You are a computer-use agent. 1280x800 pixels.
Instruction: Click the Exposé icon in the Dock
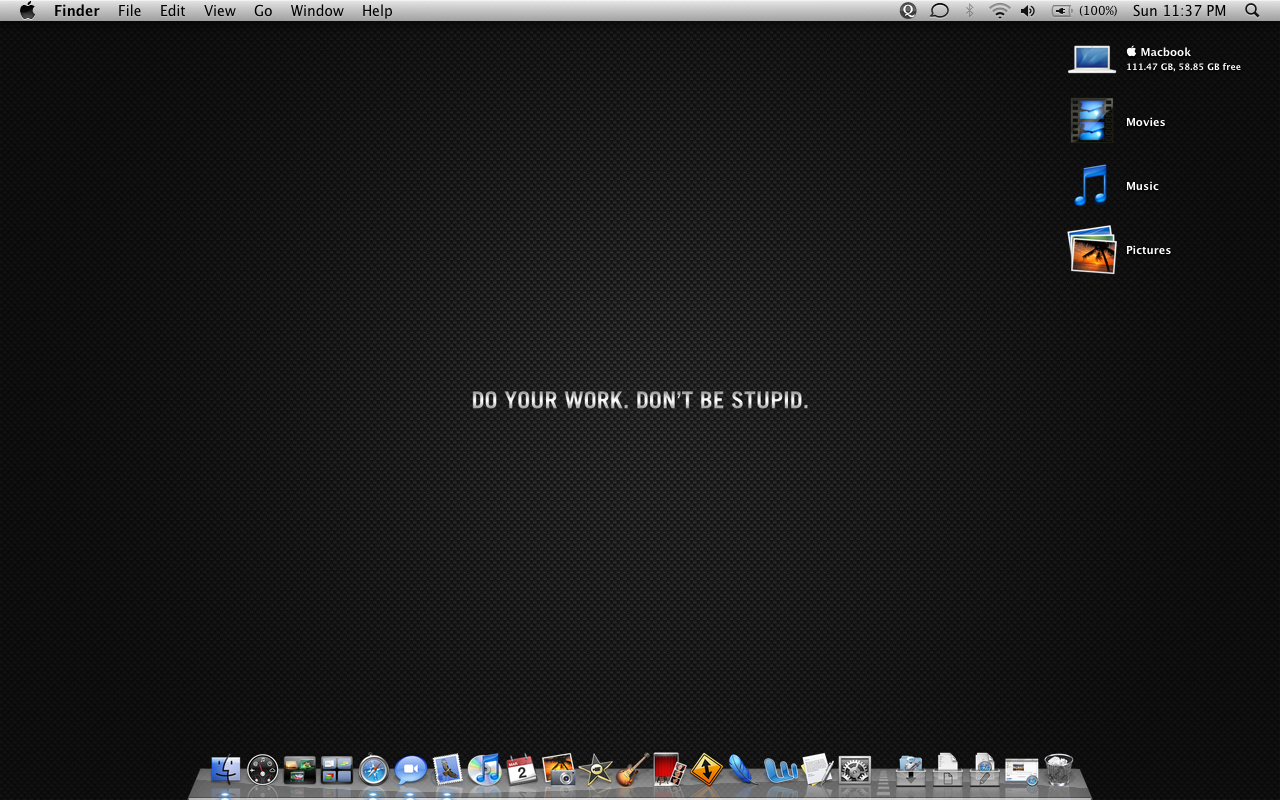coord(300,770)
